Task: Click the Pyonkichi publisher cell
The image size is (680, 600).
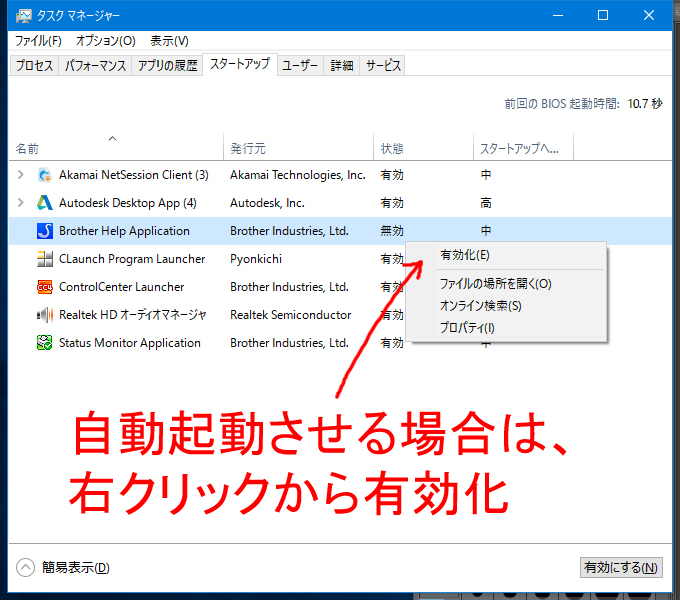Action: [256, 259]
